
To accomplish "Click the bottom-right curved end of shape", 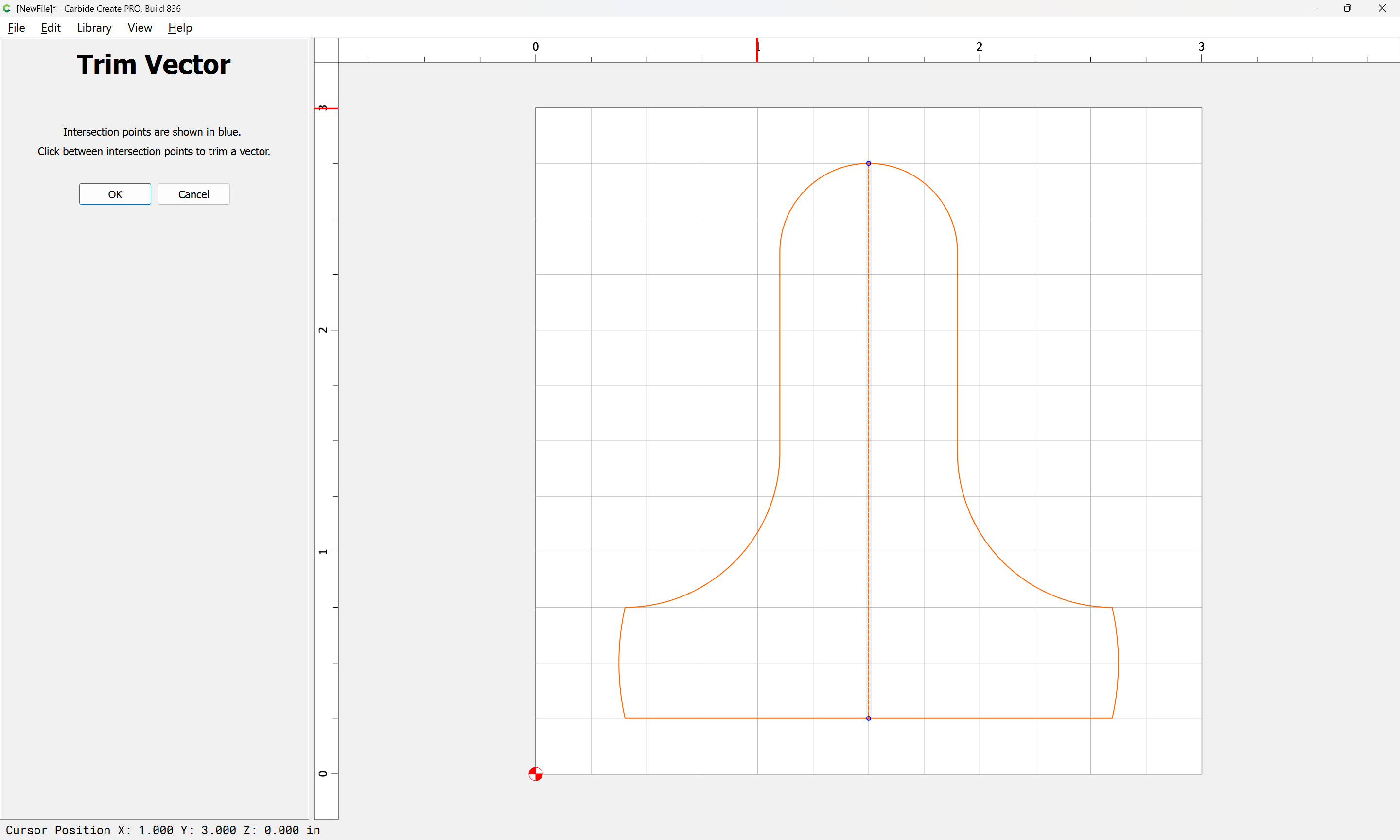I will [x=1118, y=662].
